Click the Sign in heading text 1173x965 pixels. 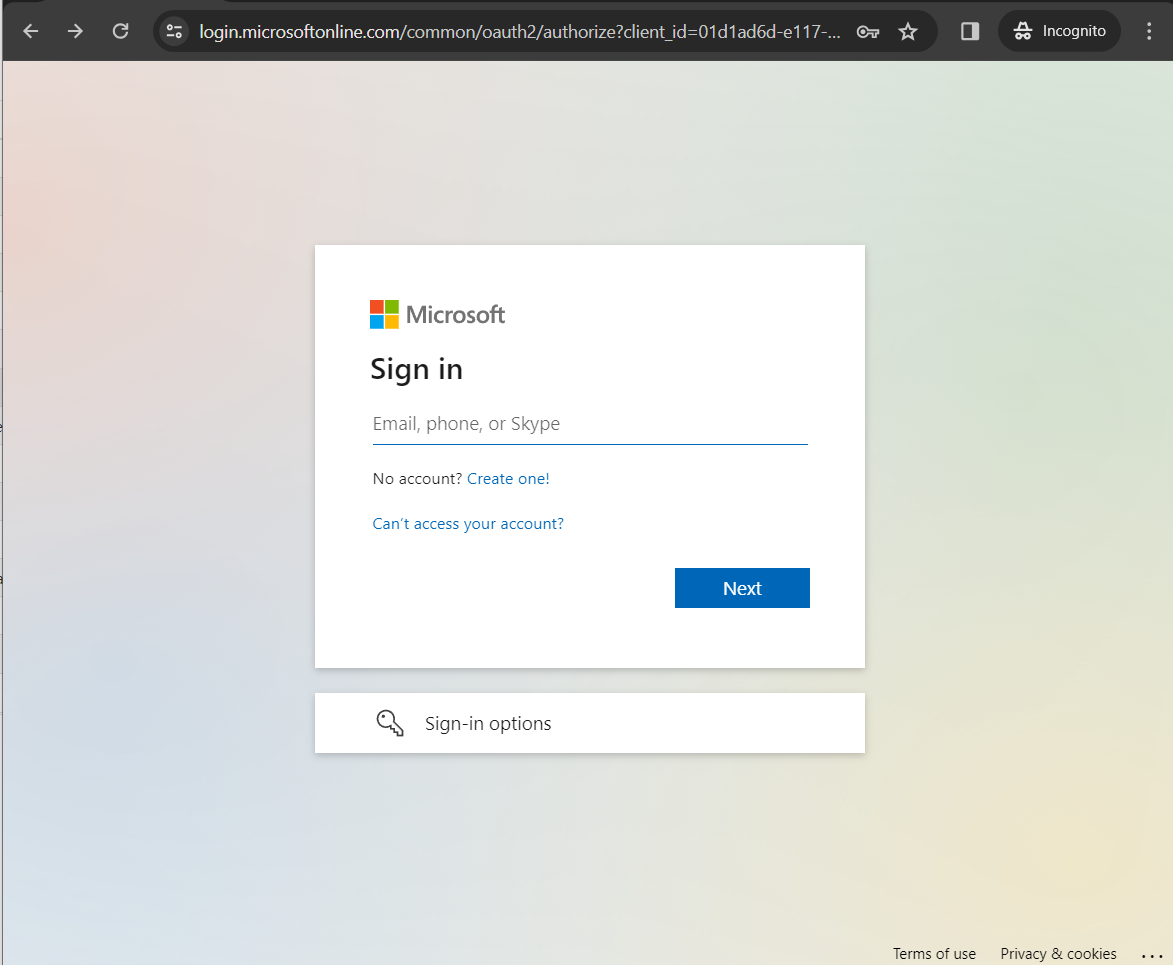point(417,370)
